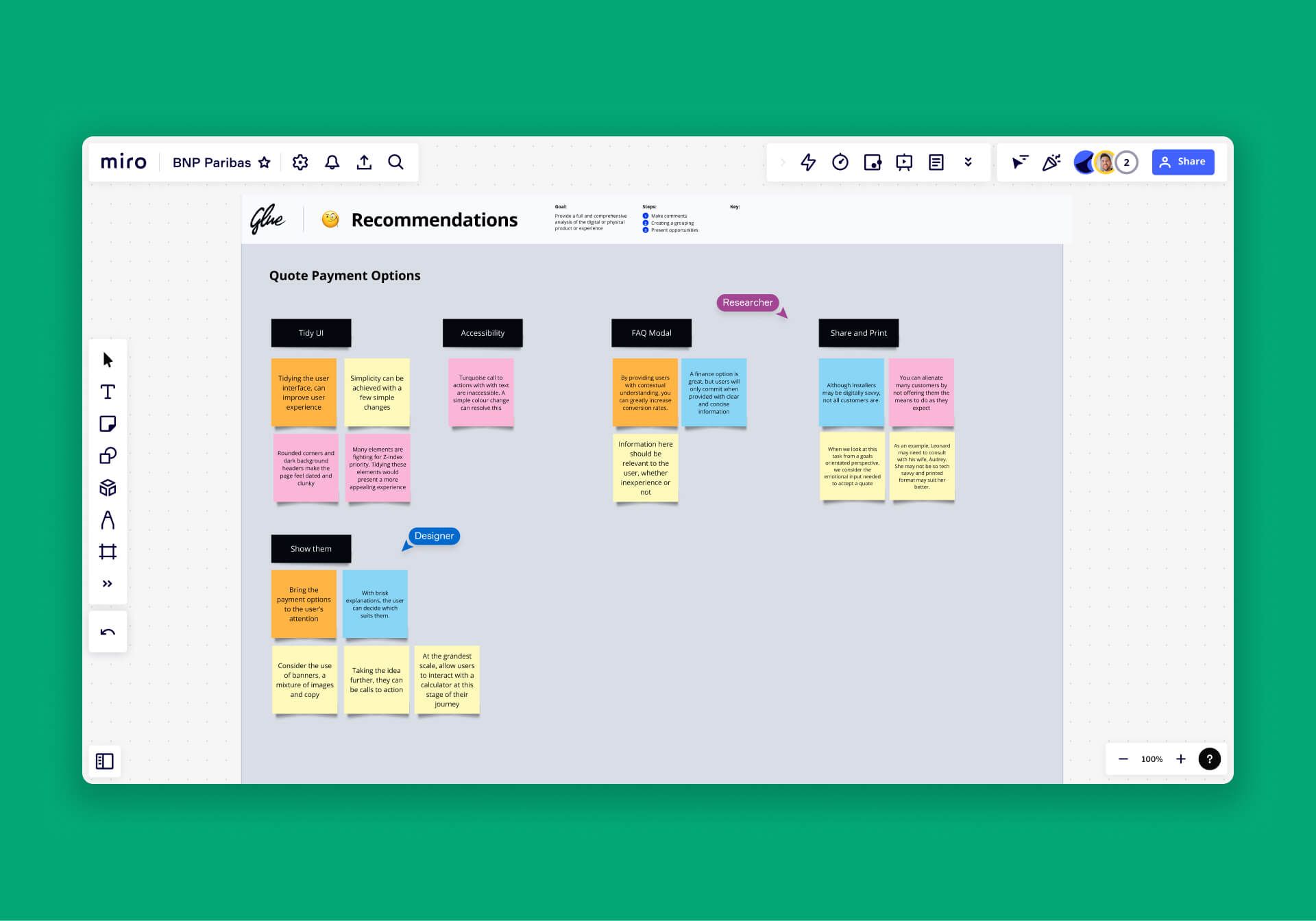Image resolution: width=1316 pixels, height=921 pixels.
Task: Toggle collaborator cursors visibility
Action: click(1020, 162)
